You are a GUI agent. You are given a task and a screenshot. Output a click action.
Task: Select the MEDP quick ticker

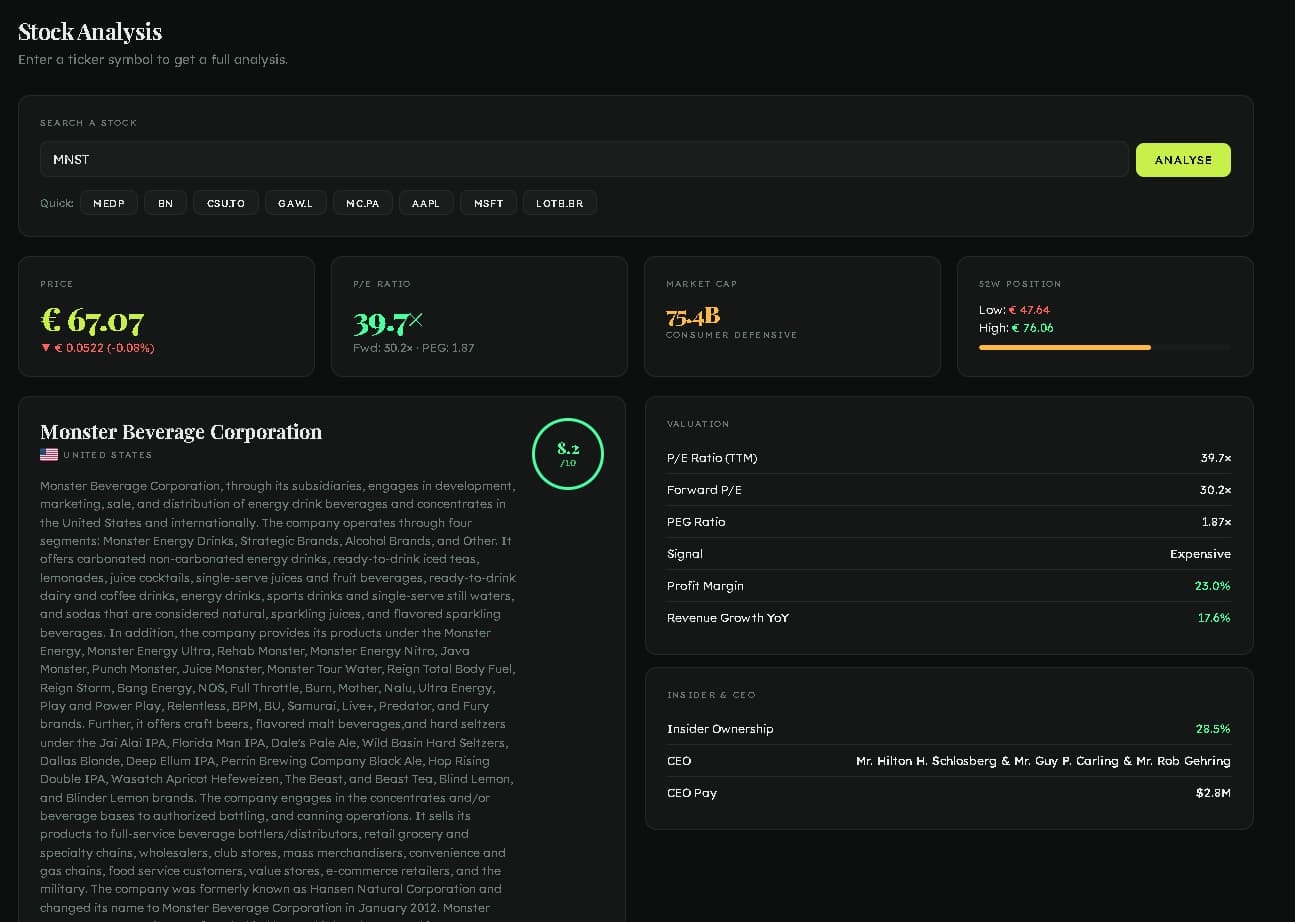coord(108,203)
